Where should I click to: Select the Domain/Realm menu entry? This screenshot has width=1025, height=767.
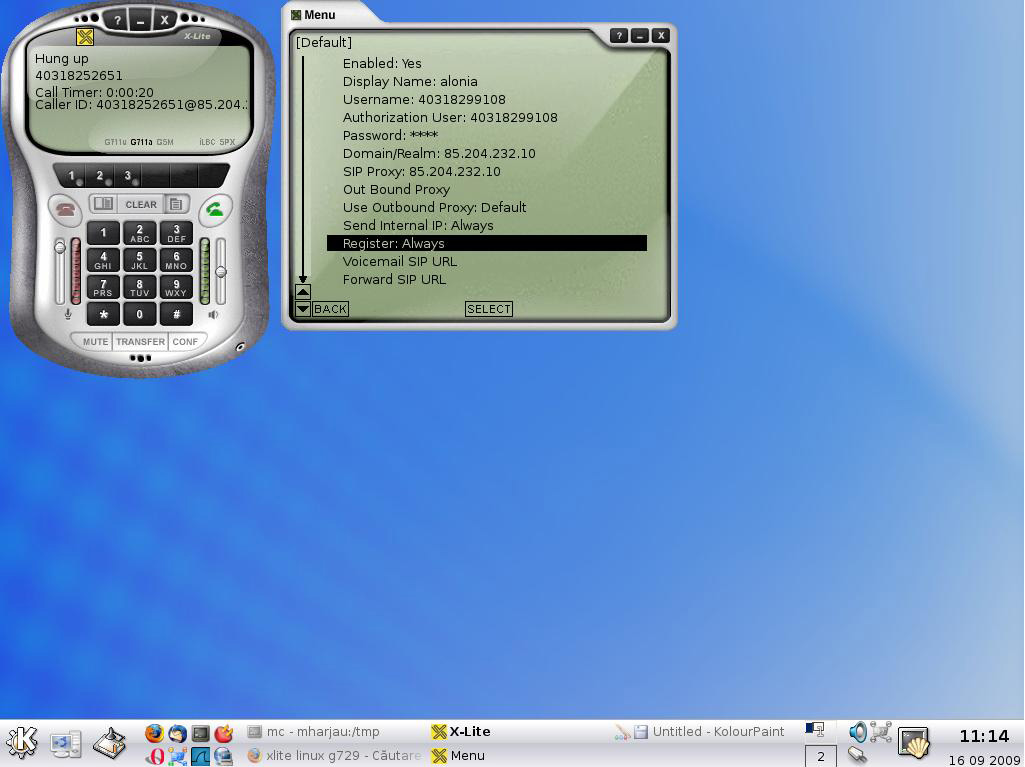[x=439, y=154]
